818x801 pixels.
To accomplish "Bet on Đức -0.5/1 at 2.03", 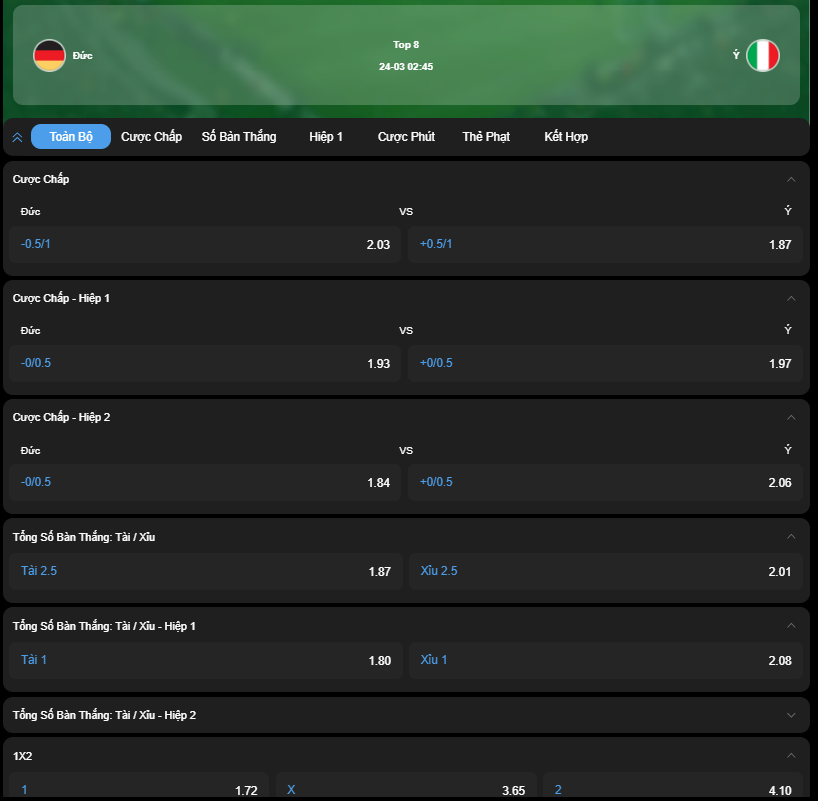I will (205, 244).
